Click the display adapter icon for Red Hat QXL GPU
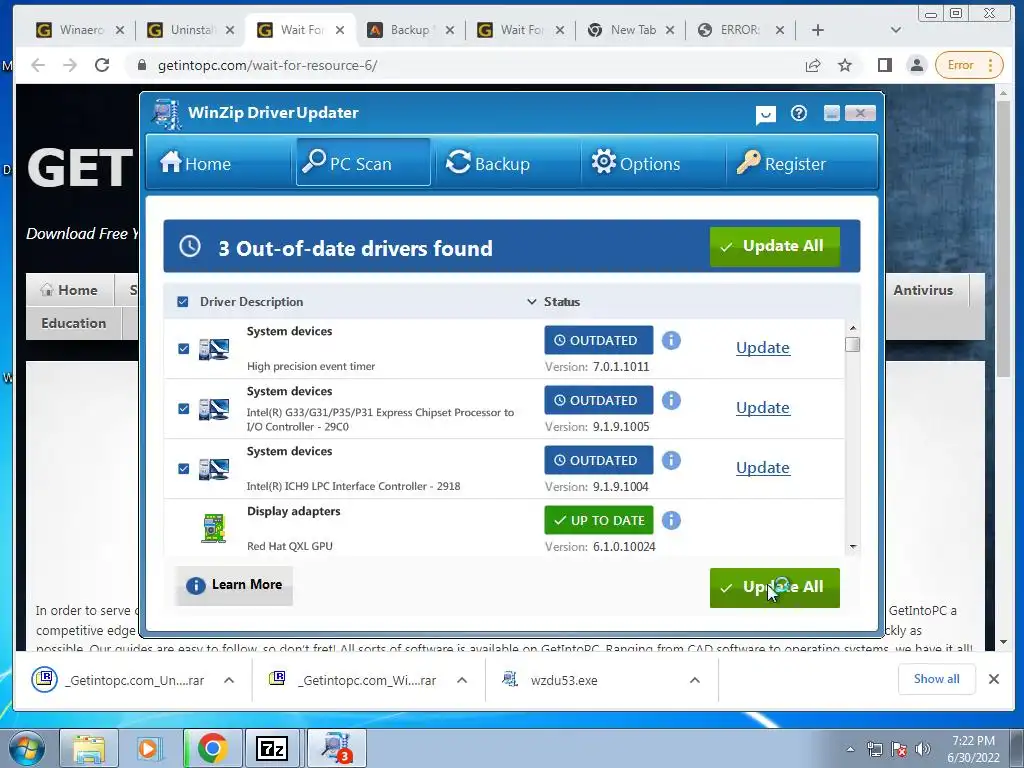The height and width of the screenshot is (768, 1024). tap(214, 528)
